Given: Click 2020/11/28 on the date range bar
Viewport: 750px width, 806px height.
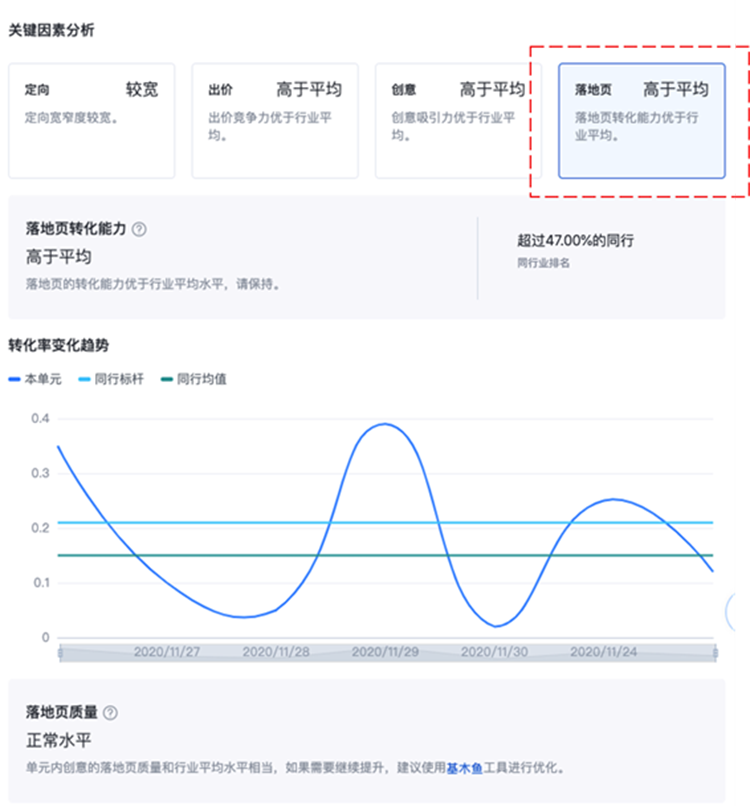Looking at the screenshot, I should pyautogui.click(x=276, y=652).
